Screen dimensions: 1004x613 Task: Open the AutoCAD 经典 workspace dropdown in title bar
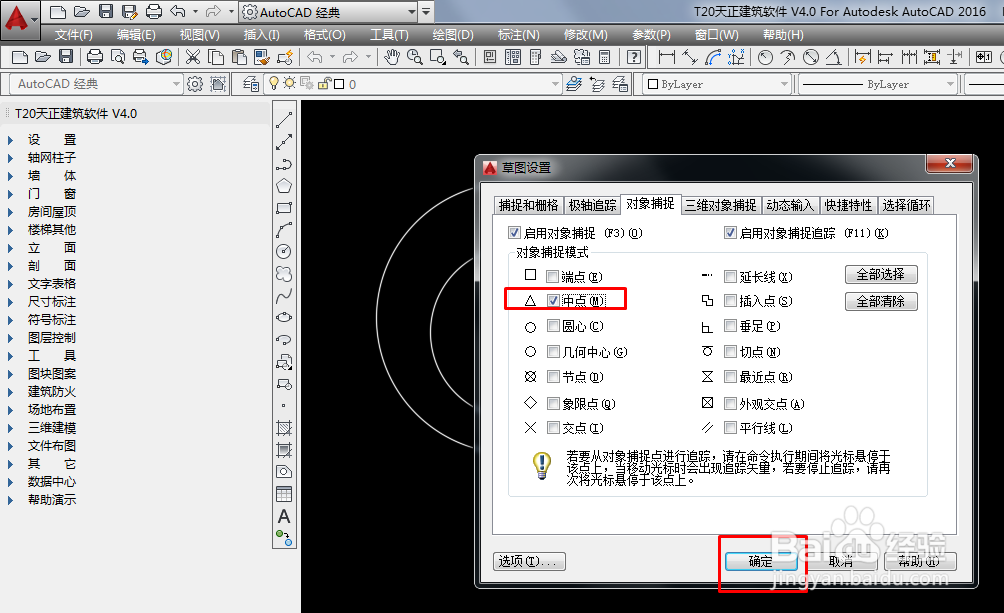coord(412,12)
